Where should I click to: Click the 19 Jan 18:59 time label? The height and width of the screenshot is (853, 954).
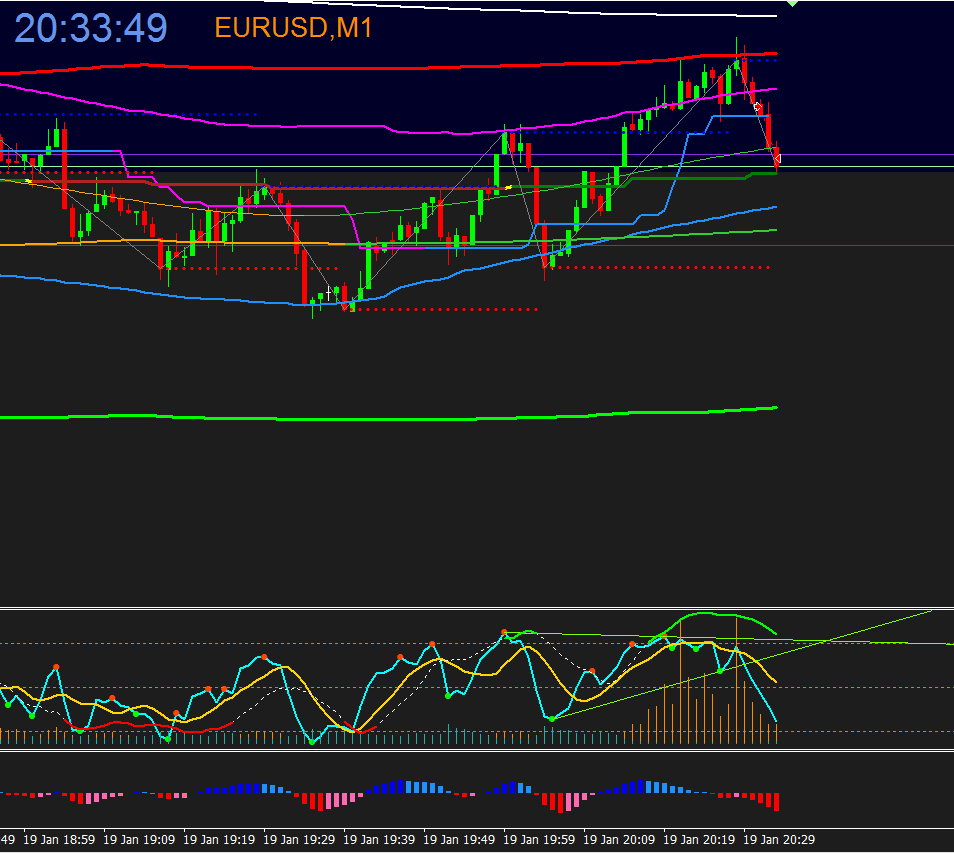pos(59,840)
